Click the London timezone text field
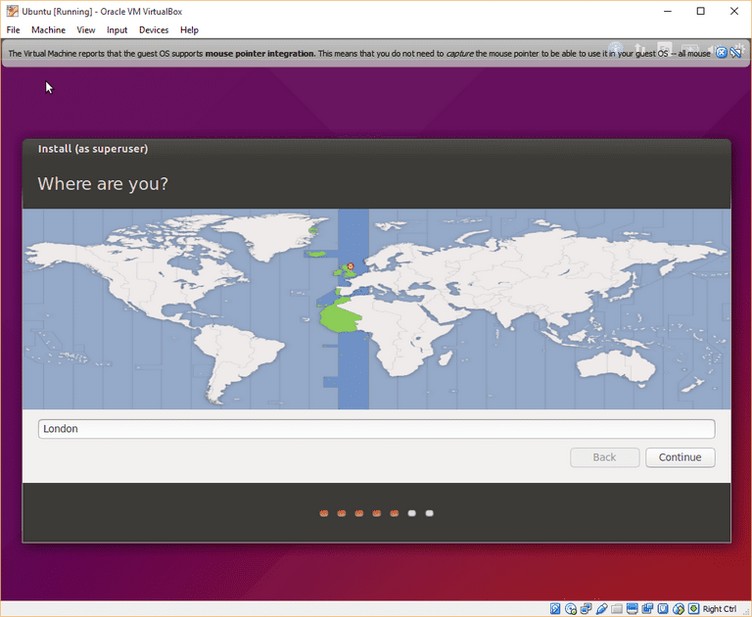 click(376, 429)
